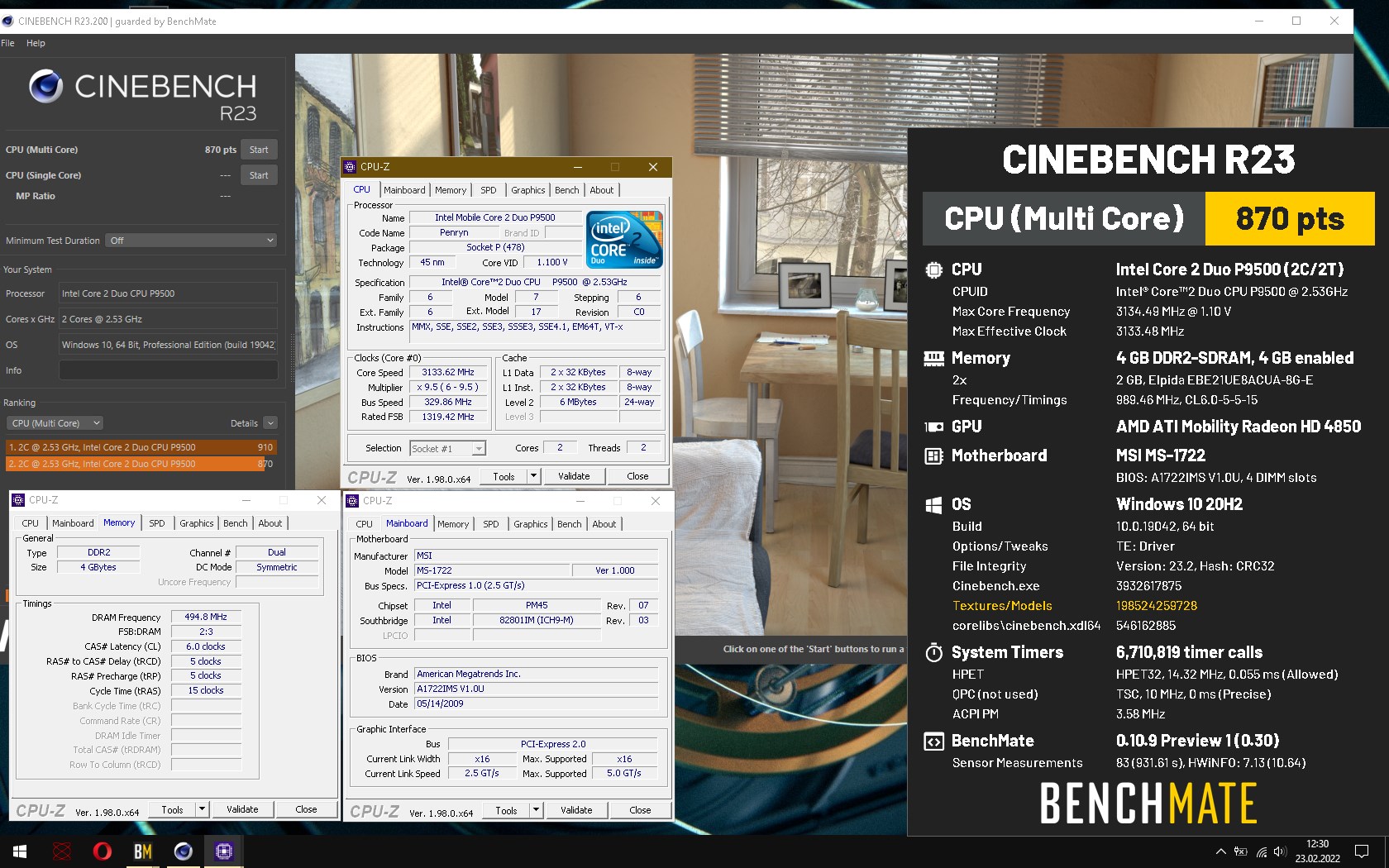This screenshot has height=868, width=1389.
Task: Click BIOS version A1722IMS V1.0U in CPU-Z
Action: point(537,689)
